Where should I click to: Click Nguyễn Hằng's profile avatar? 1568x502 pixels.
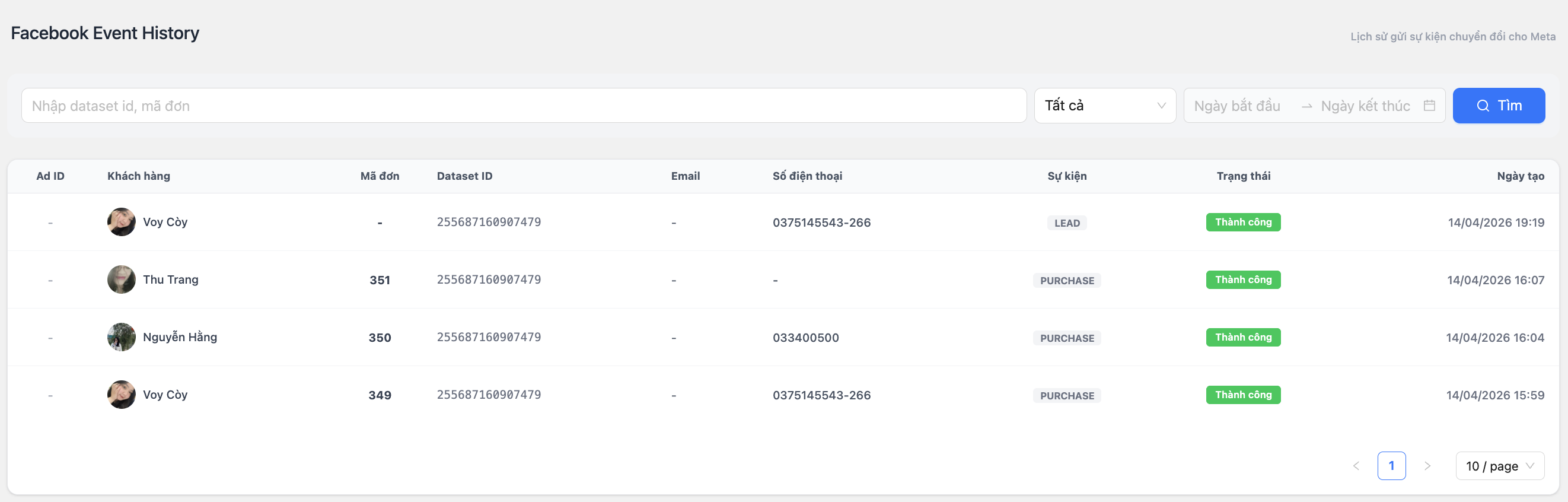coord(121,337)
